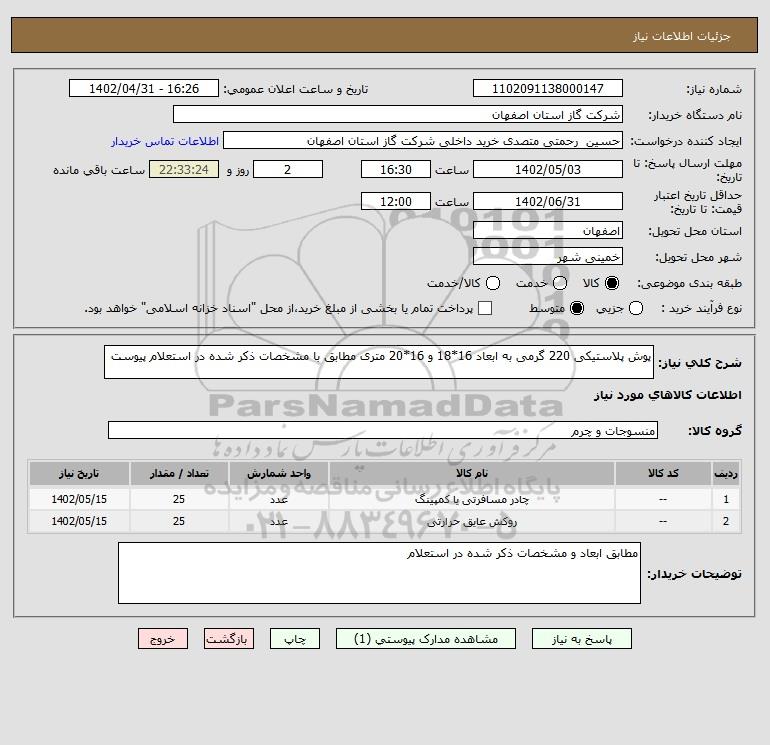Click the buyer organization name field
This screenshot has height=745, width=770.
tap(398, 114)
